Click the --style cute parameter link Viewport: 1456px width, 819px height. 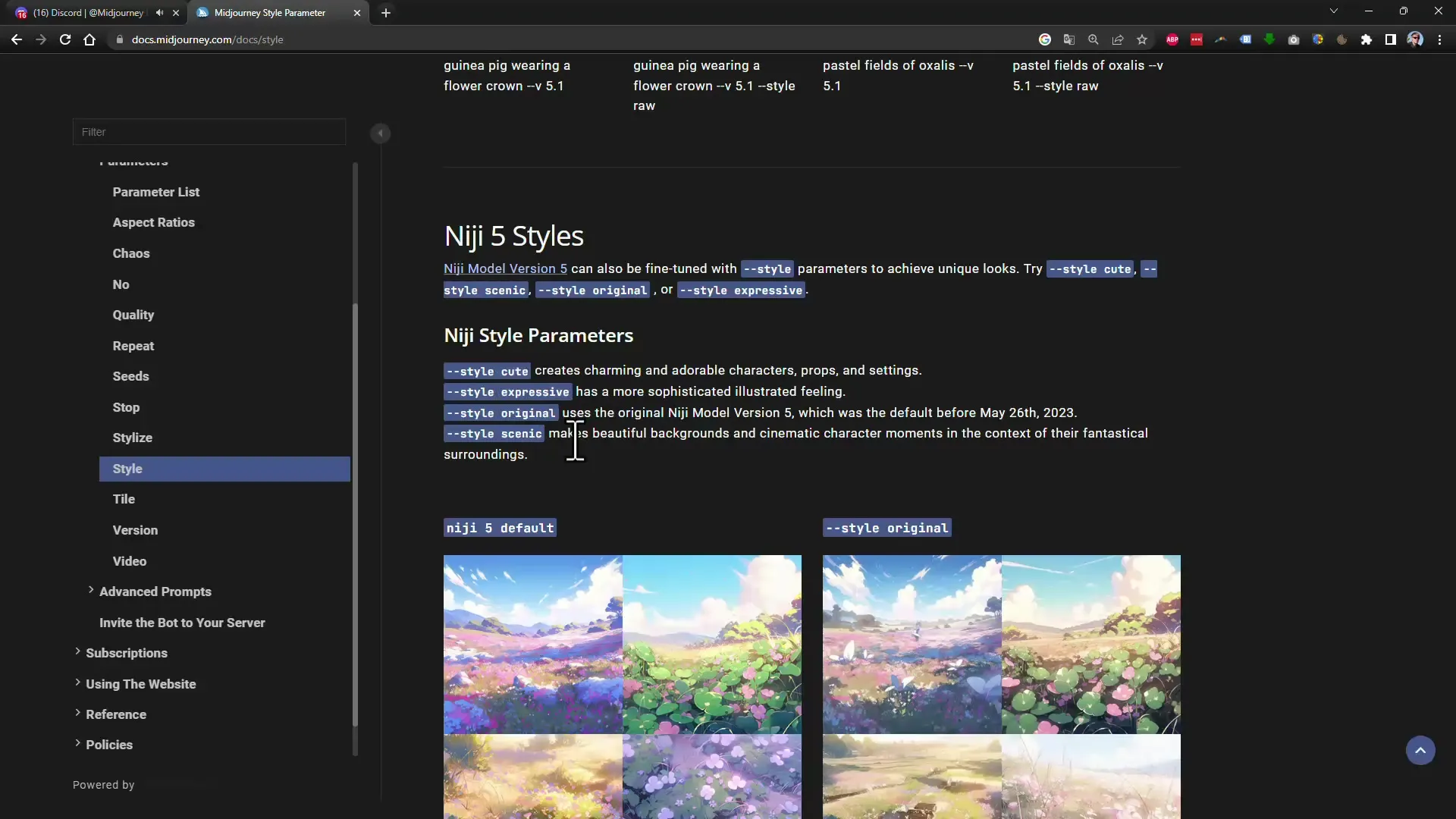click(1090, 269)
